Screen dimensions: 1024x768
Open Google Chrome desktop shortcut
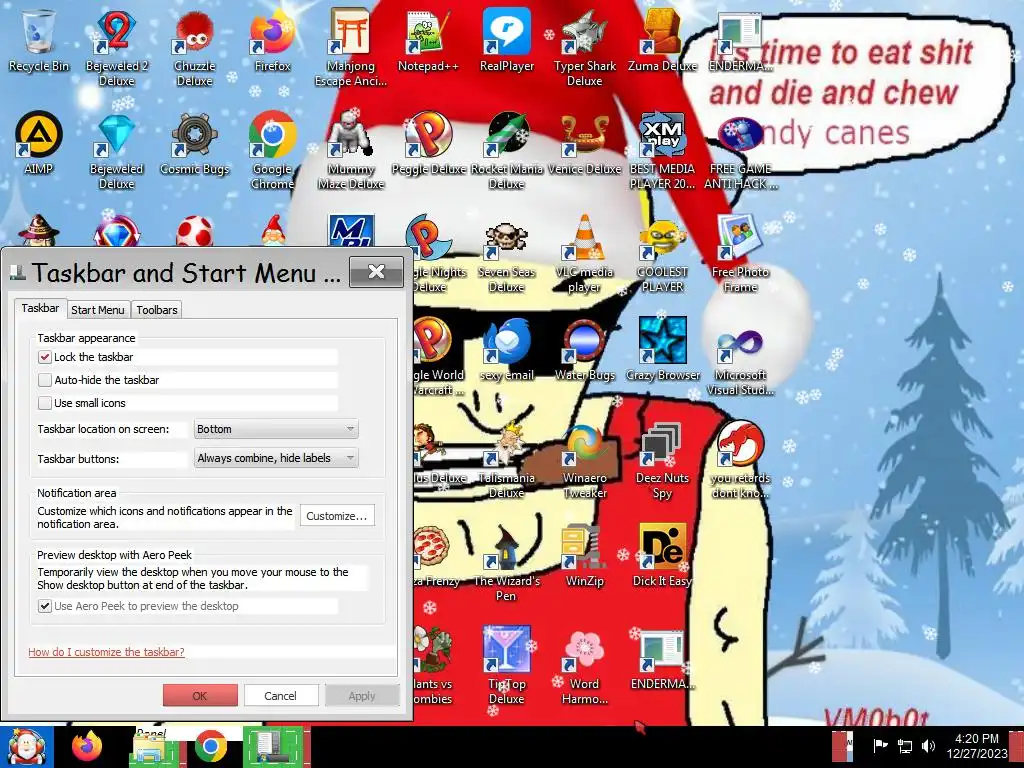pyautogui.click(x=272, y=152)
